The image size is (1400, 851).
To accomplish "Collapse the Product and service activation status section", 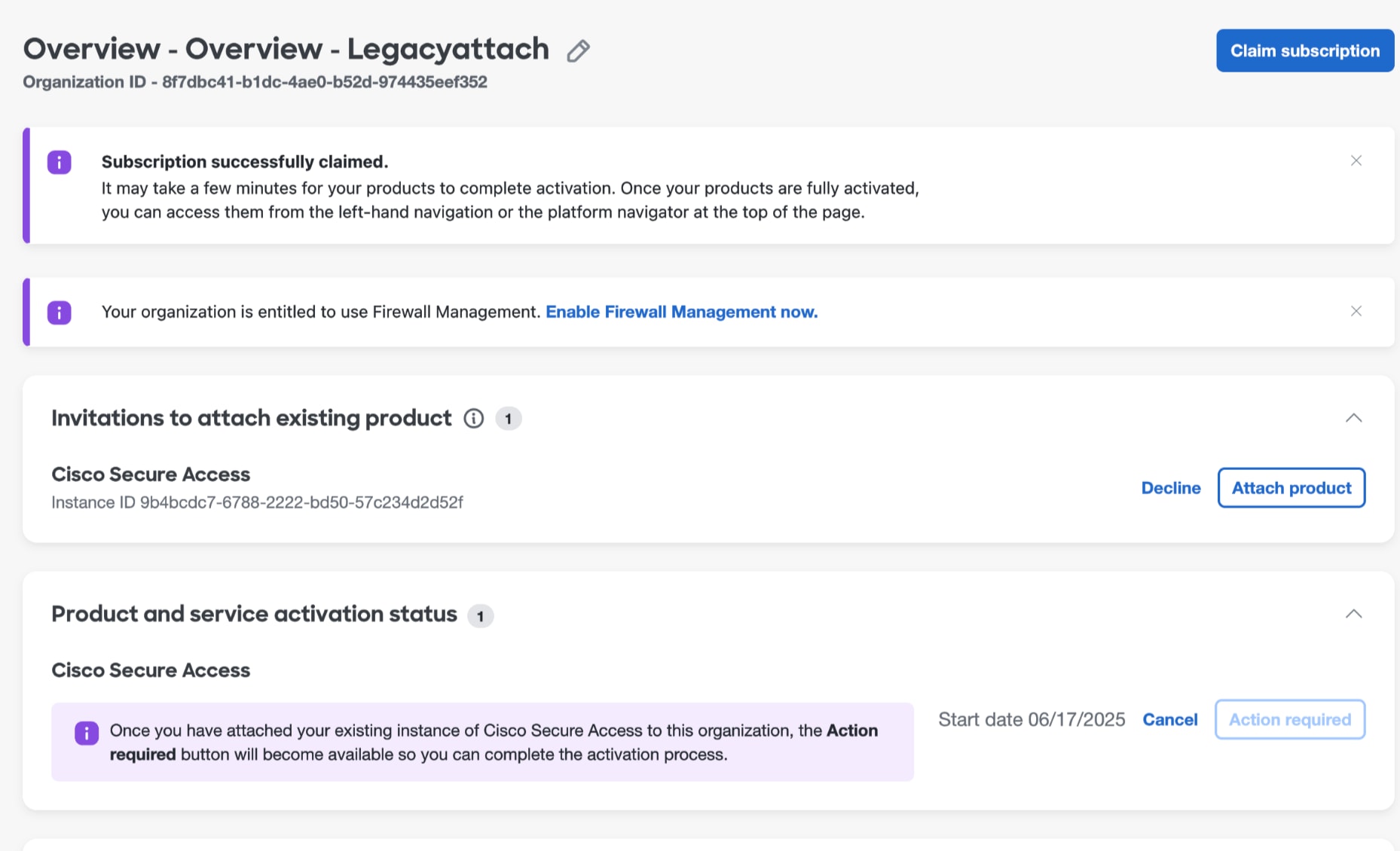I will pos(1353,614).
